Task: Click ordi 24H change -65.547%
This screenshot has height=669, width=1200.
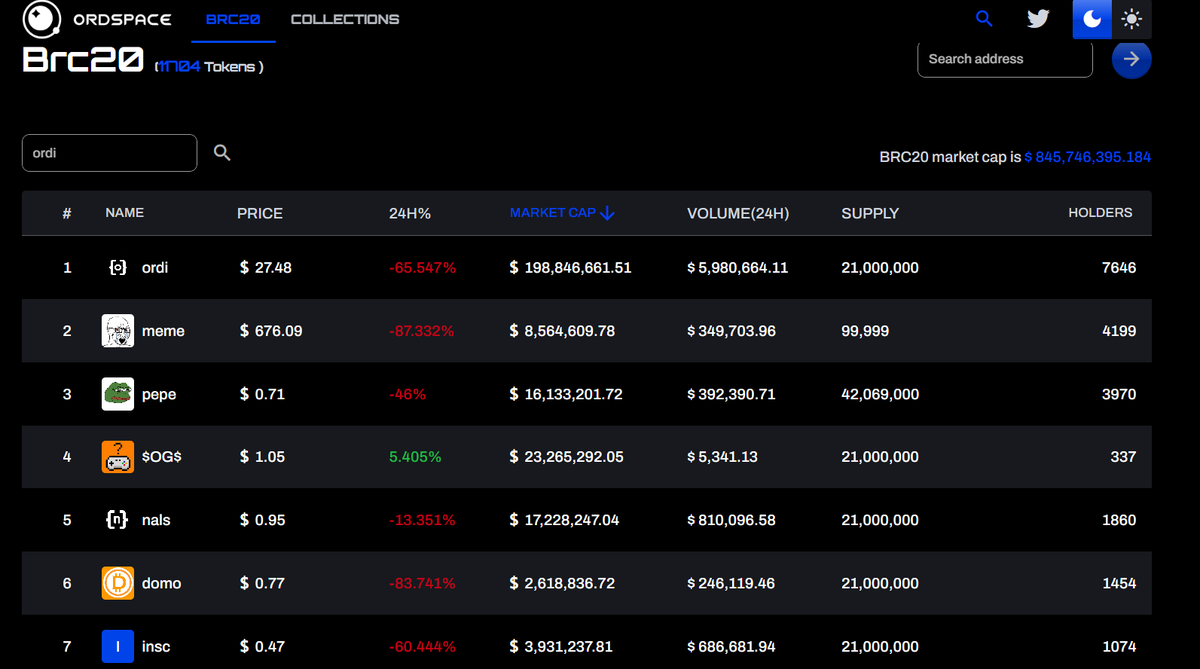Action: point(423,268)
